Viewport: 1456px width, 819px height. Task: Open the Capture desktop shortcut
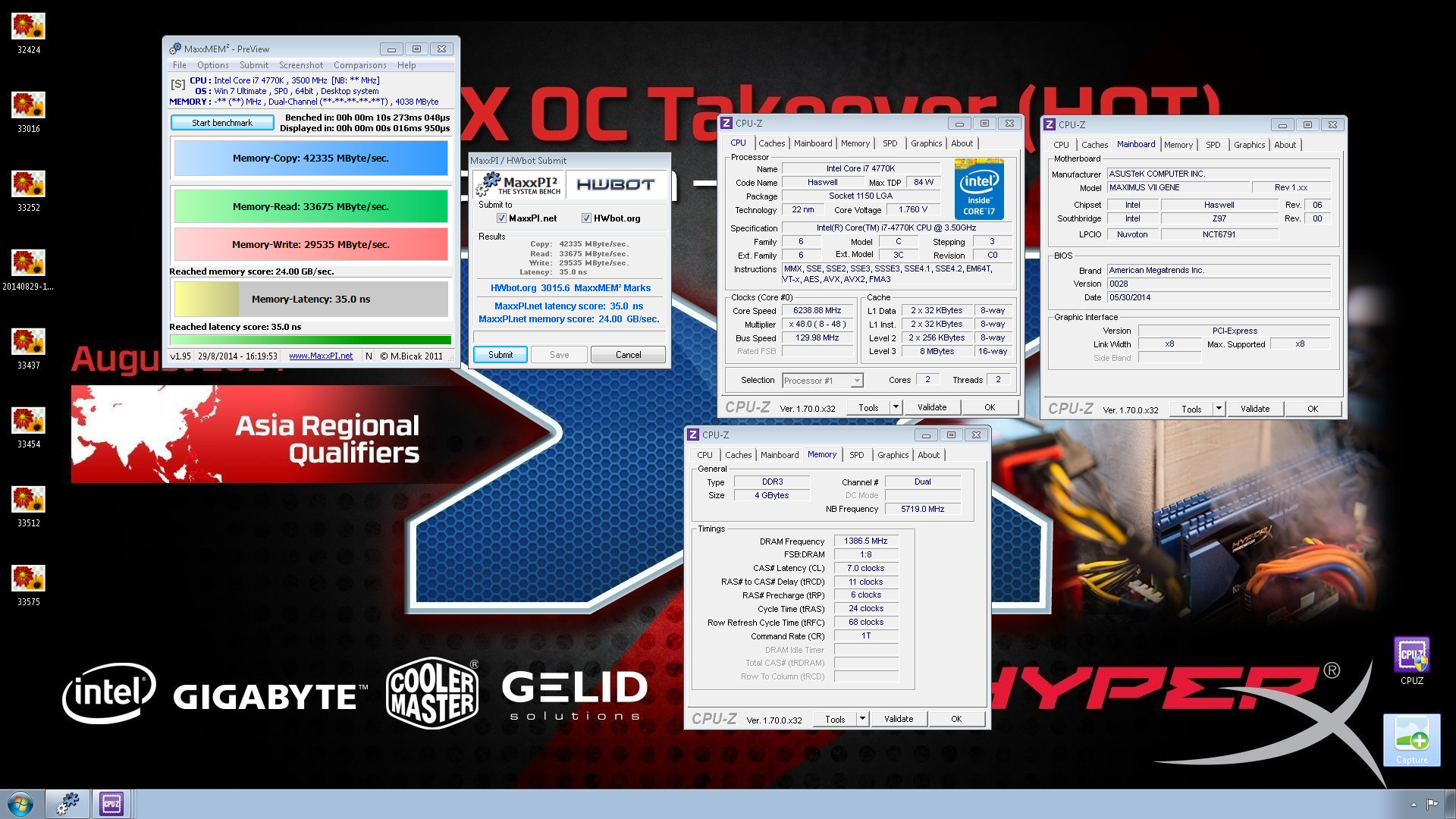[x=1411, y=739]
